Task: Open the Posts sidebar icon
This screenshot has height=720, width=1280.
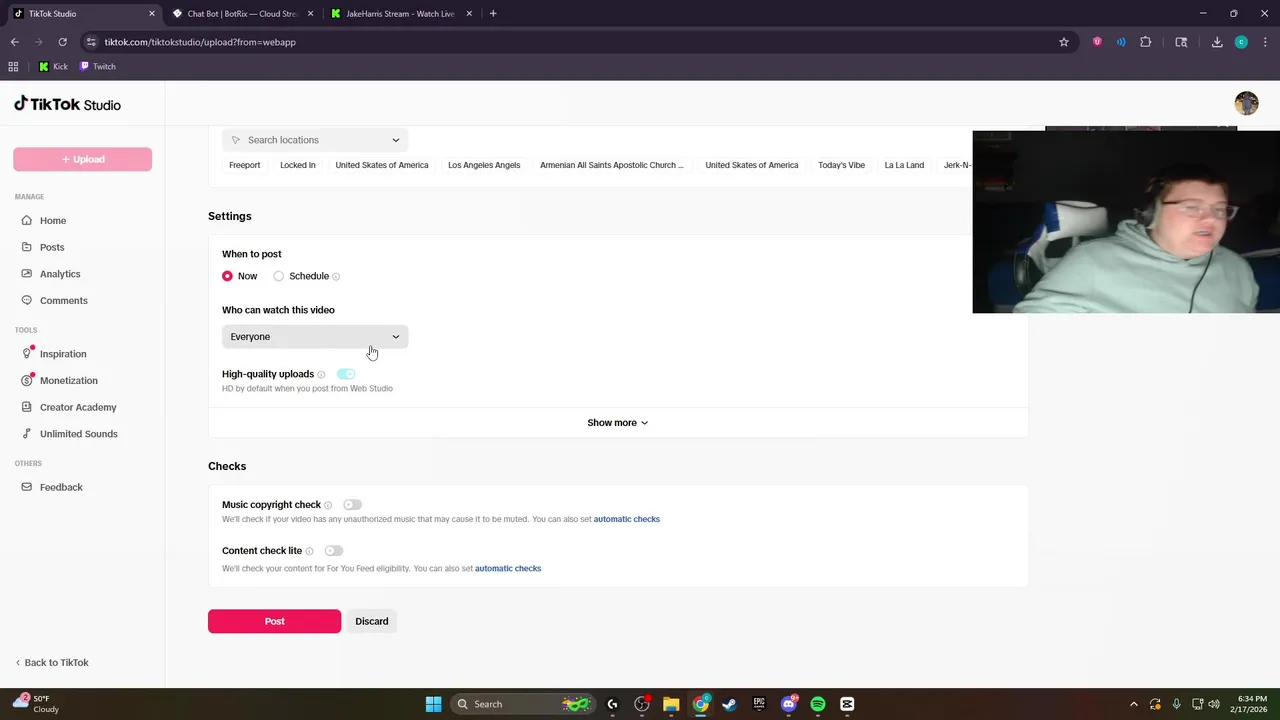Action: [26, 247]
